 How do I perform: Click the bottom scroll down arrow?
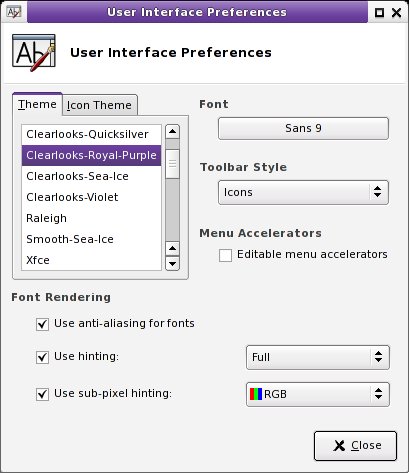[x=172, y=264]
